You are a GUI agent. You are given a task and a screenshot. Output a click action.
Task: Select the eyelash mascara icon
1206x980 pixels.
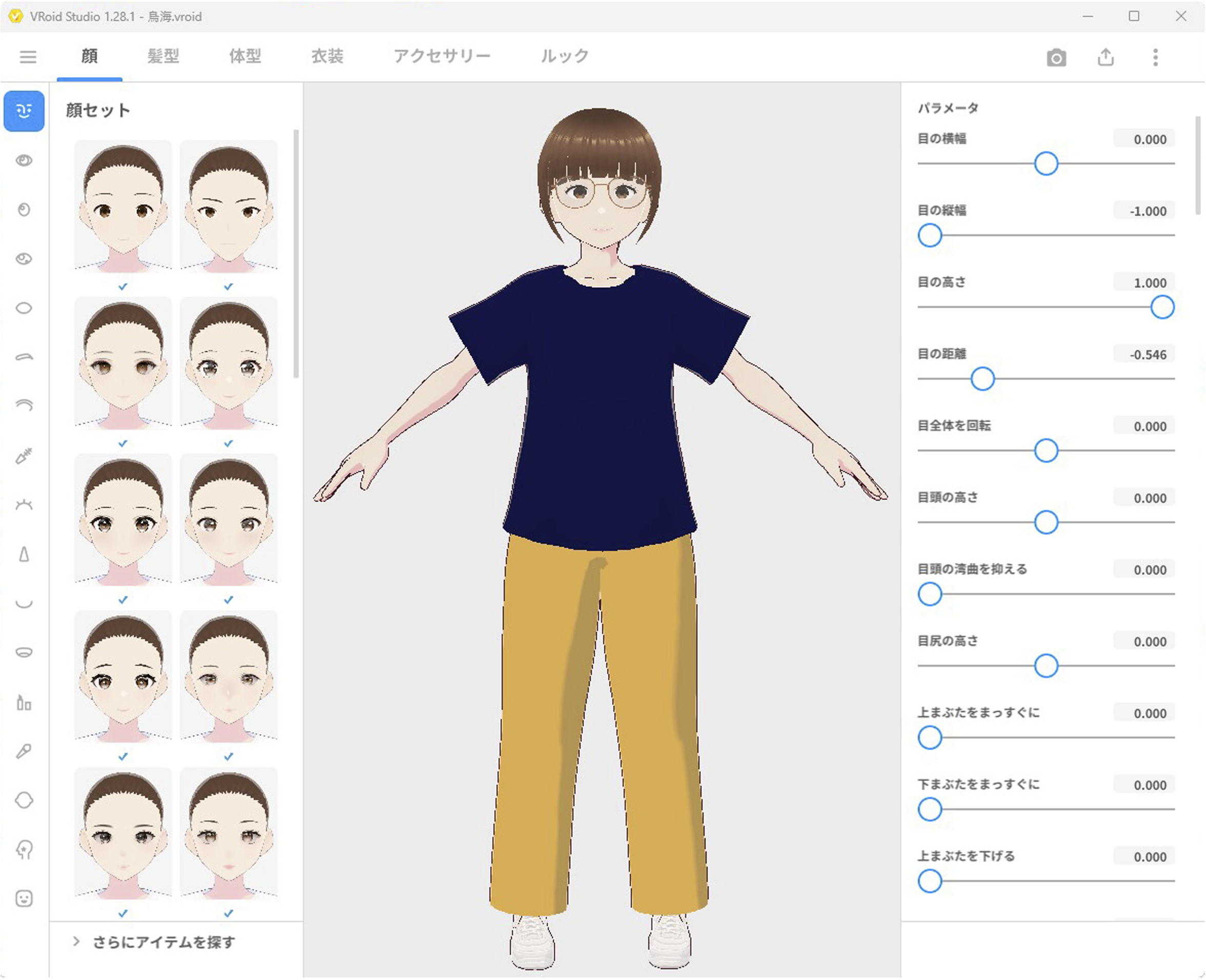point(24,455)
